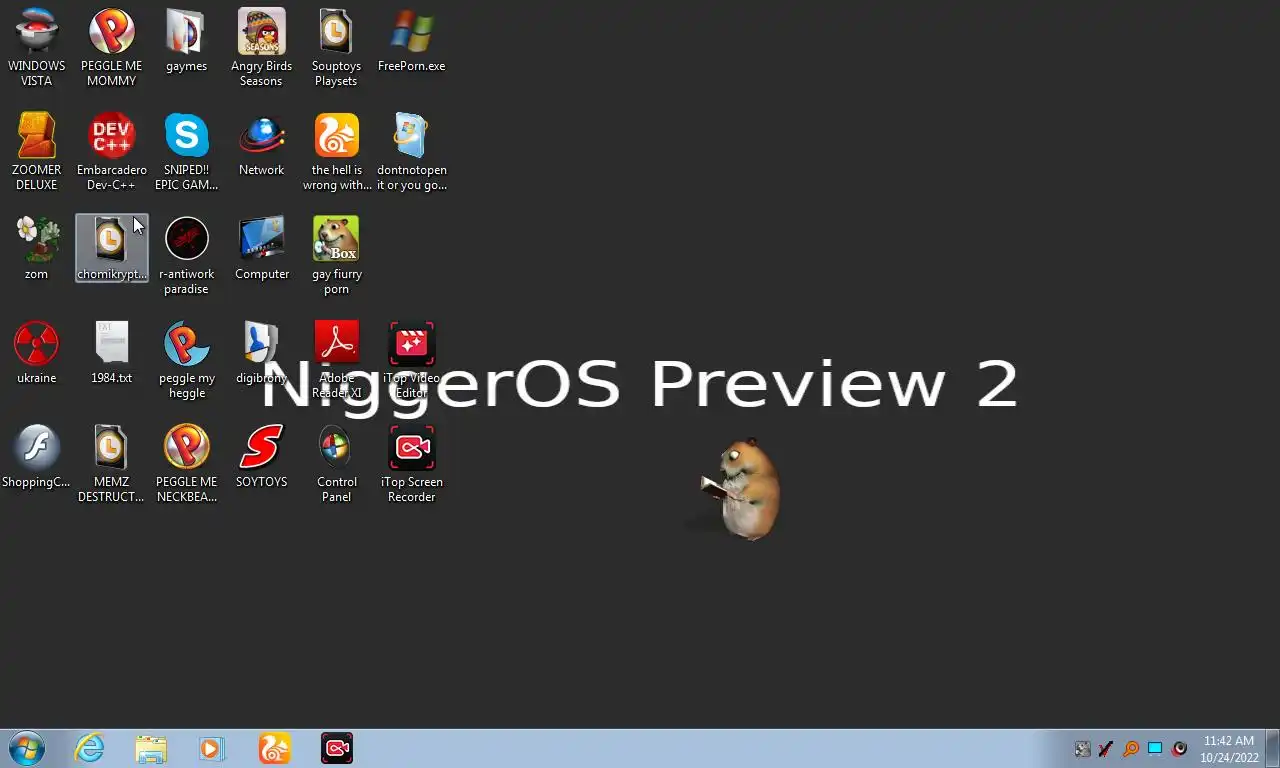Viewport: 1280px width, 768px height.
Task: Open the digibrony desktop icon
Action: 261,352
